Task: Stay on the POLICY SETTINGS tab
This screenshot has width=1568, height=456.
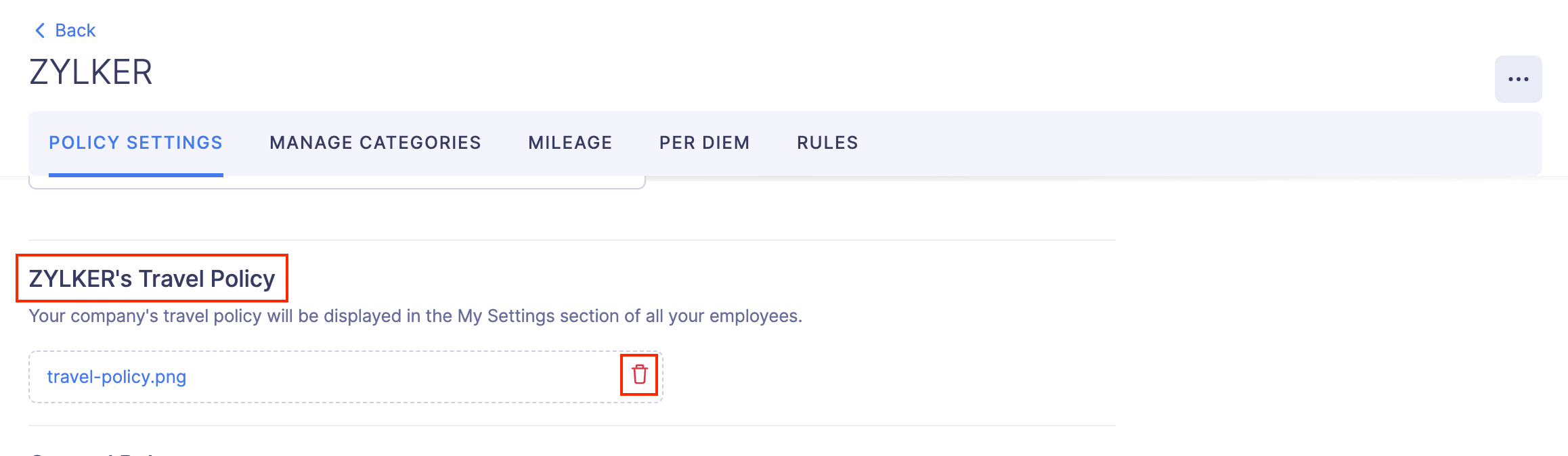Action: pos(135,143)
